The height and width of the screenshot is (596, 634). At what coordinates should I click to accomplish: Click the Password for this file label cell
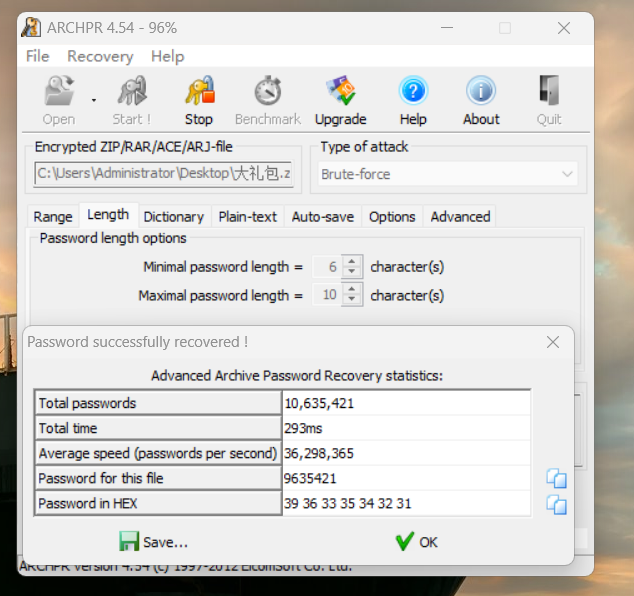pyautogui.click(x=158, y=478)
